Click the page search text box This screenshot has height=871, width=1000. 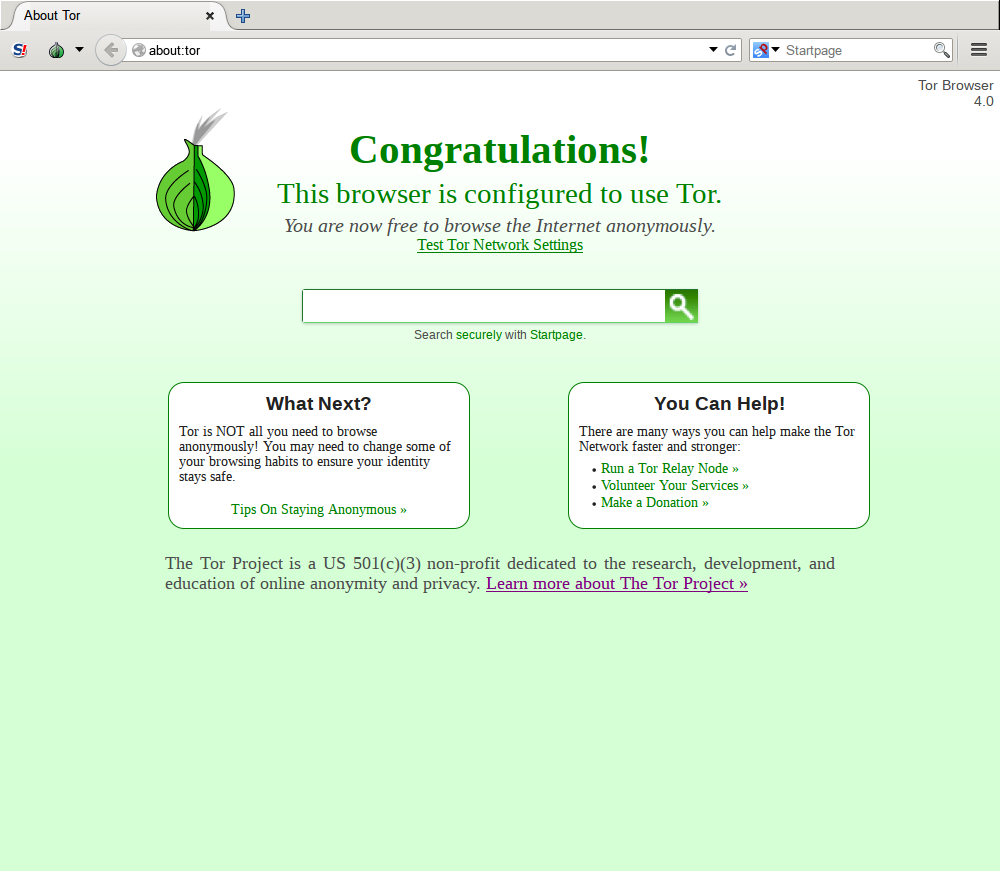click(x=483, y=306)
